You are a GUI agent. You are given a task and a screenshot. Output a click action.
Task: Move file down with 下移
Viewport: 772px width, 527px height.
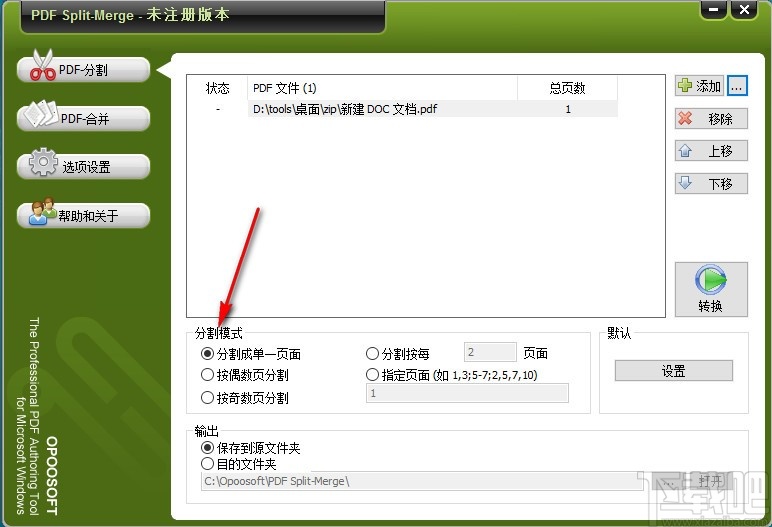pos(711,183)
